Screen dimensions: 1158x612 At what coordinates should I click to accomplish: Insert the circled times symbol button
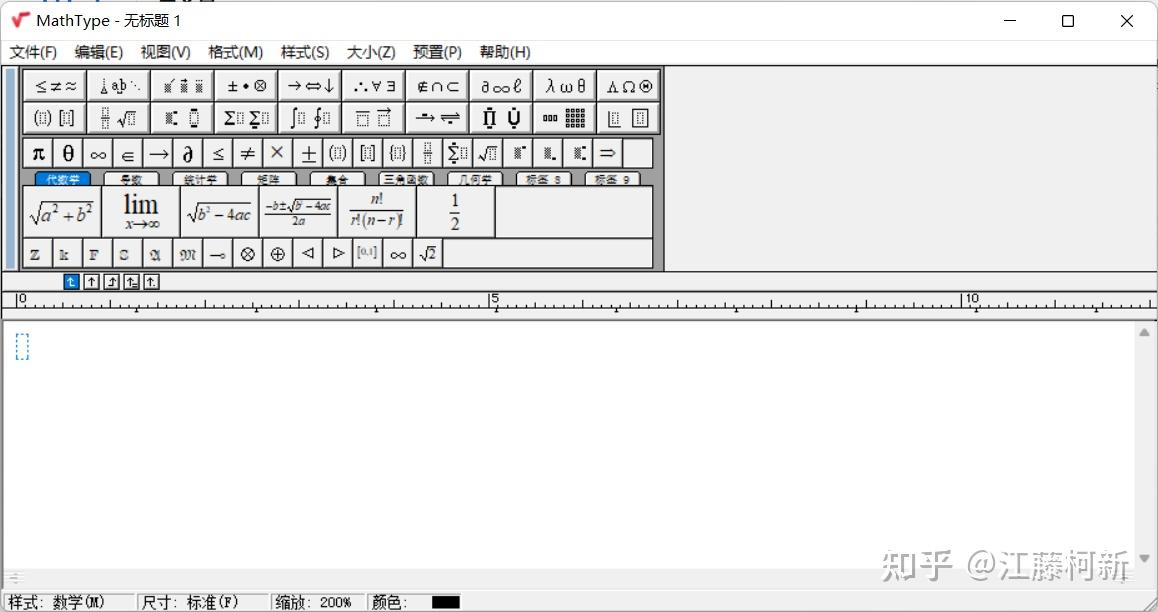pyautogui.click(x=247, y=254)
